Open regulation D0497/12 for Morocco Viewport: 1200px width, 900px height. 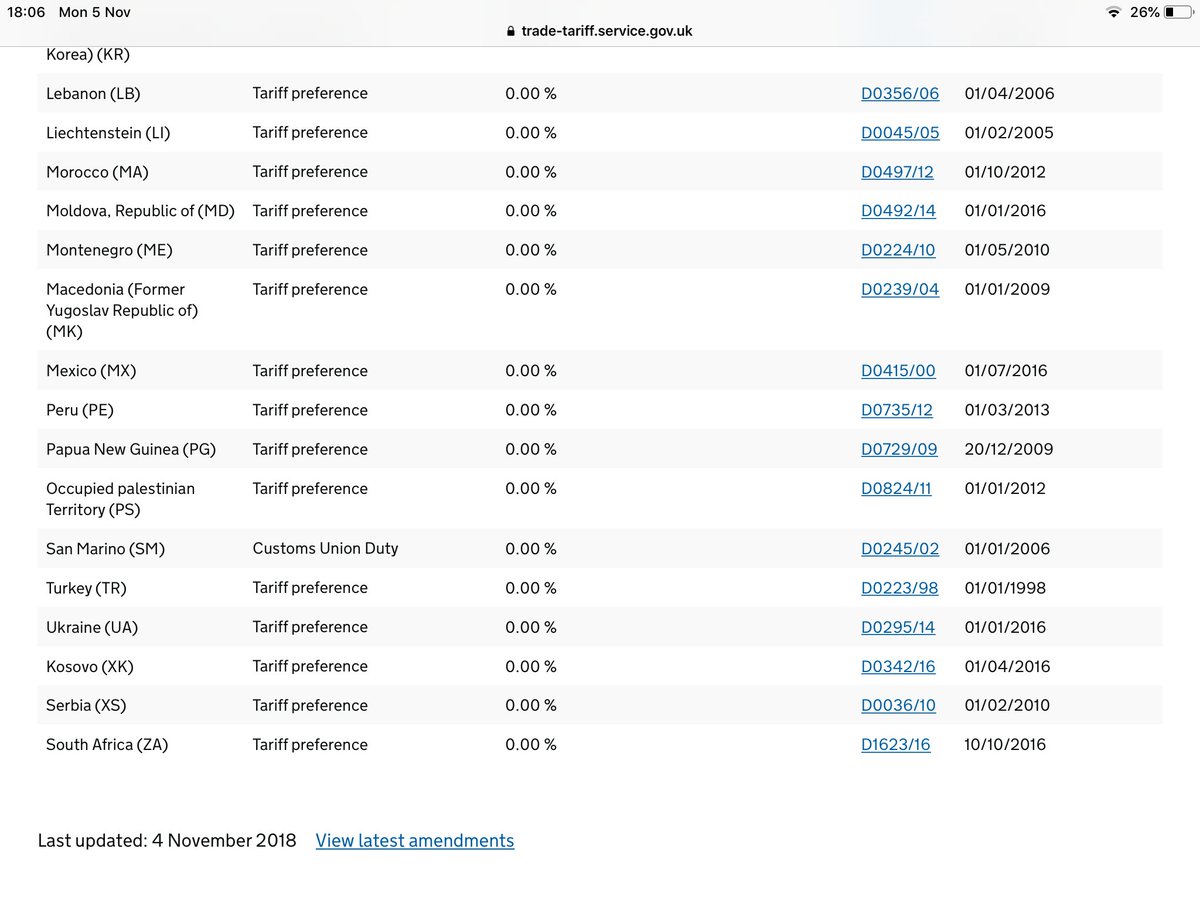pyautogui.click(x=897, y=171)
